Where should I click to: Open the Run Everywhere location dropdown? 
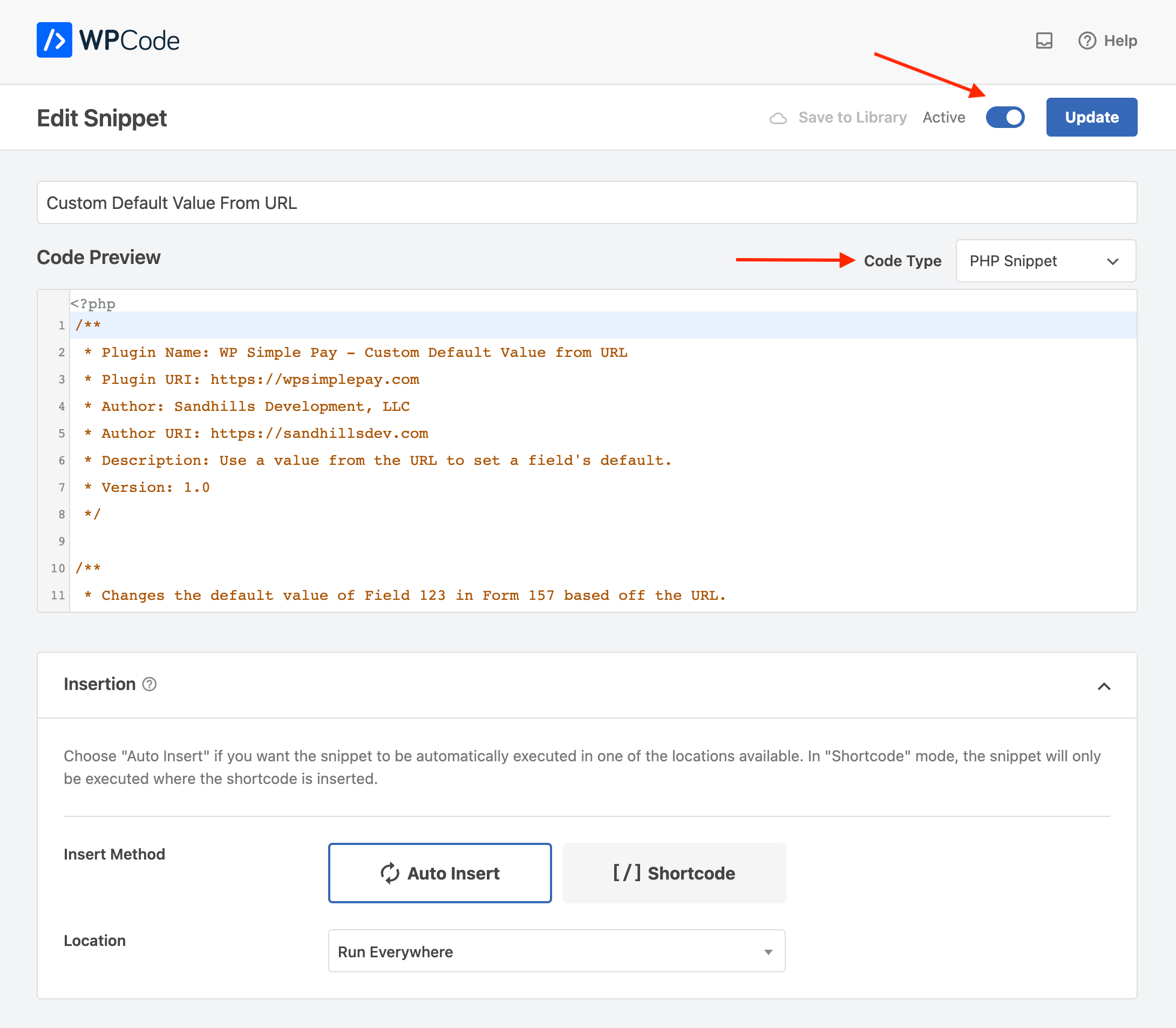coord(555,951)
